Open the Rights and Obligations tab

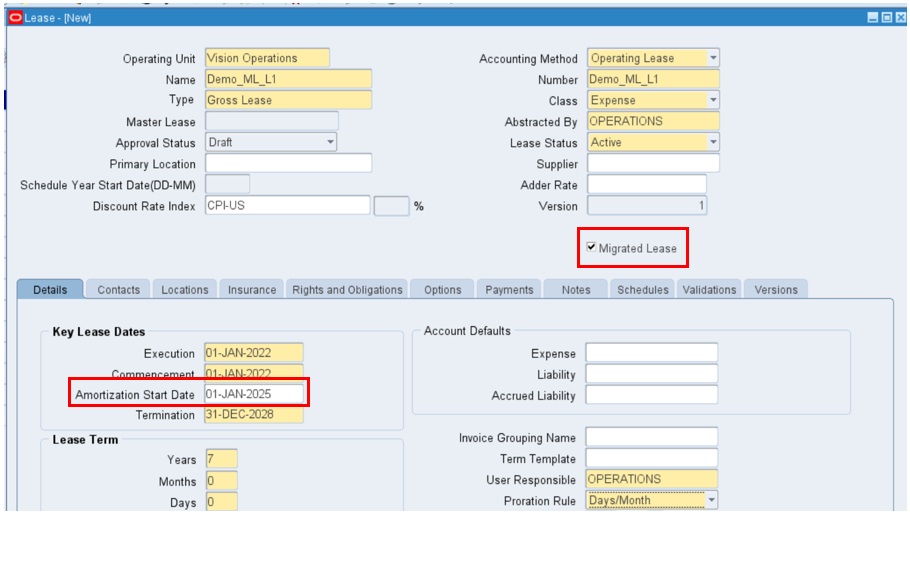[x=347, y=290]
